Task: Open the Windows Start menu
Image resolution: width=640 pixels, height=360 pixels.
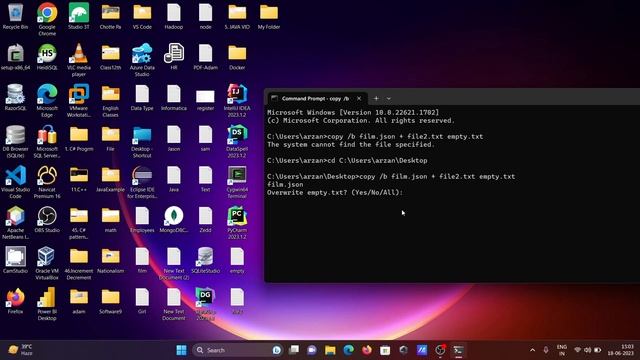Action: tap(181, 350)
